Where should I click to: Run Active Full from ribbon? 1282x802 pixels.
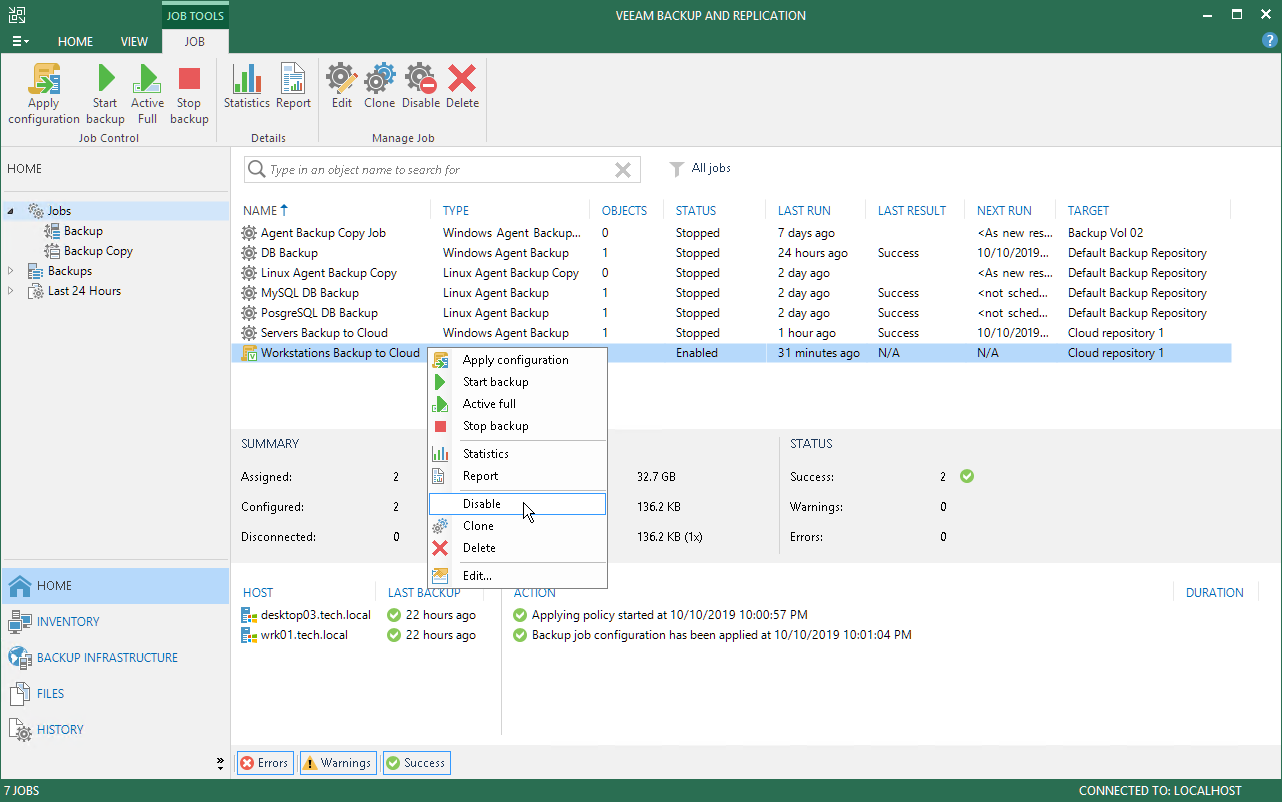[x=147, y=93]
